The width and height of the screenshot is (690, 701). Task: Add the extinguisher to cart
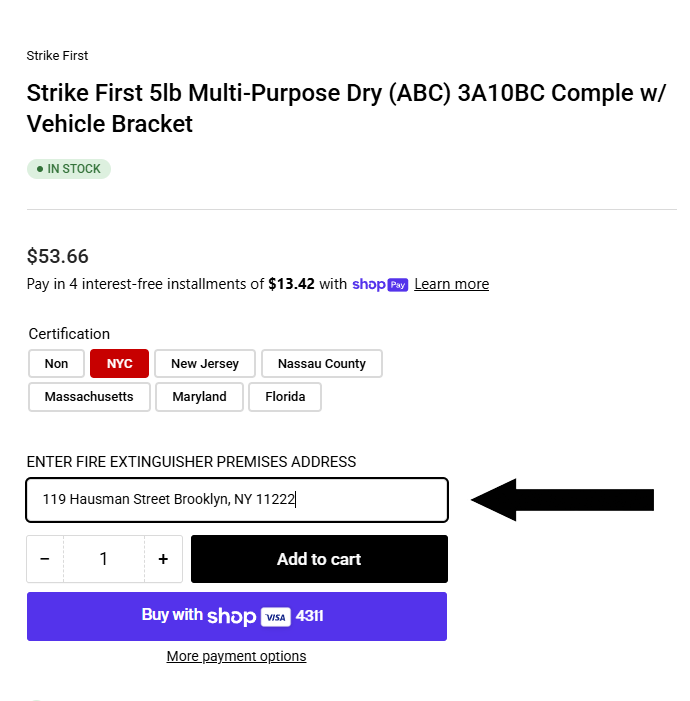(319, 559)
